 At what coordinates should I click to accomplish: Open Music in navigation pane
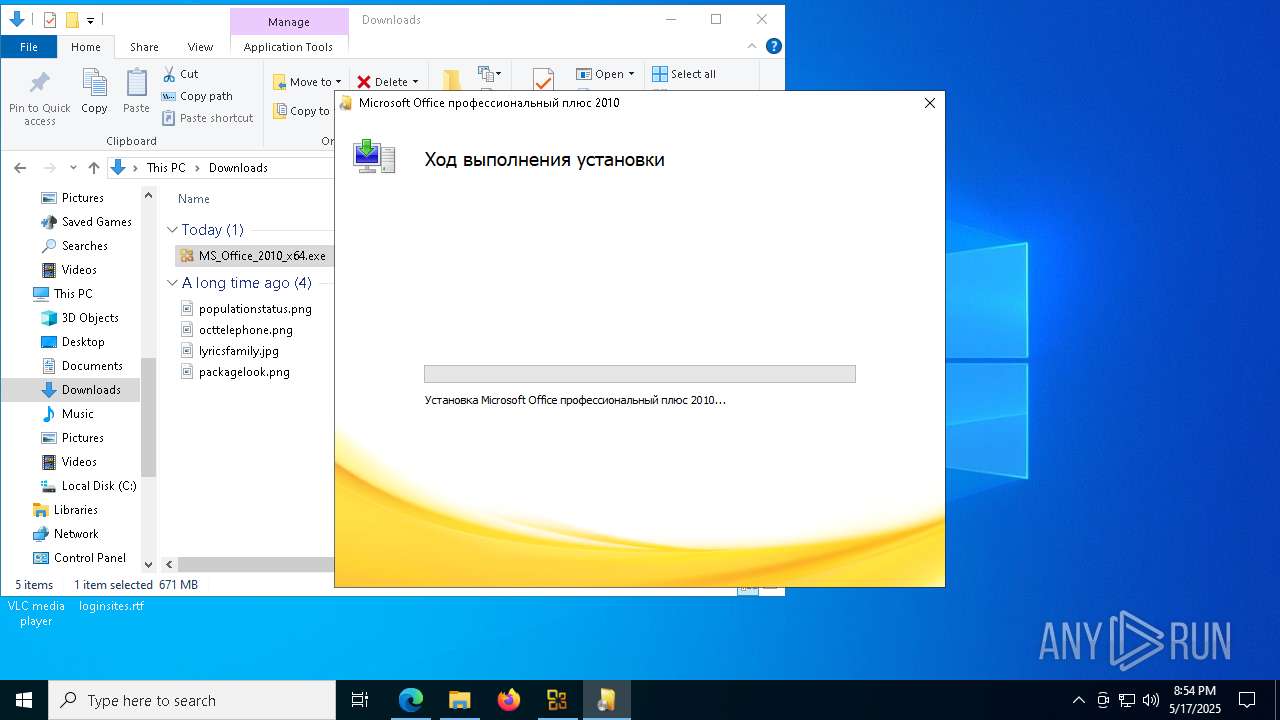[68, 414]
